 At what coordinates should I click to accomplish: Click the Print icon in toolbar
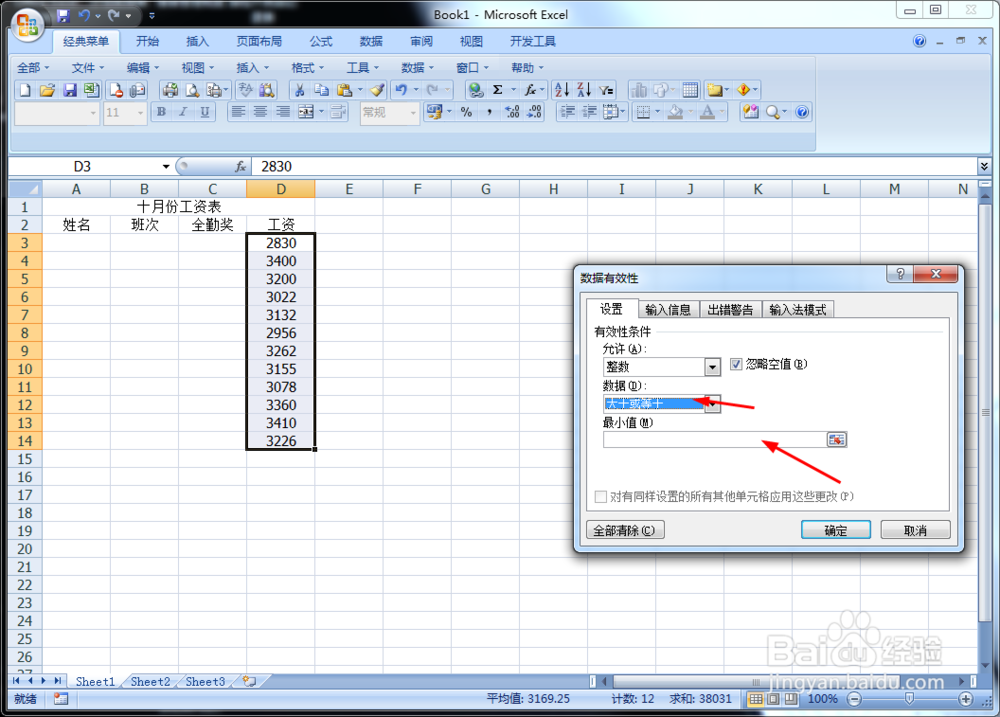(170, 90)
